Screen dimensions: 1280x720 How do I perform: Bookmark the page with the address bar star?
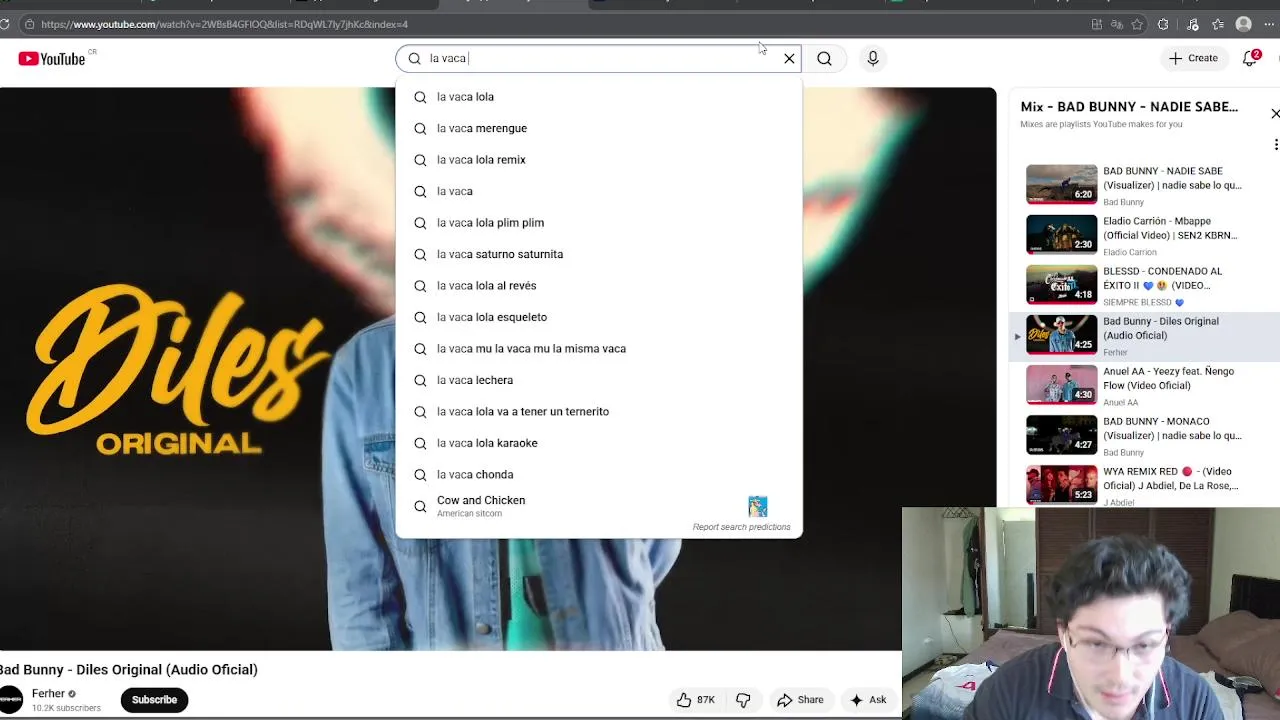tap(1138, 24)
